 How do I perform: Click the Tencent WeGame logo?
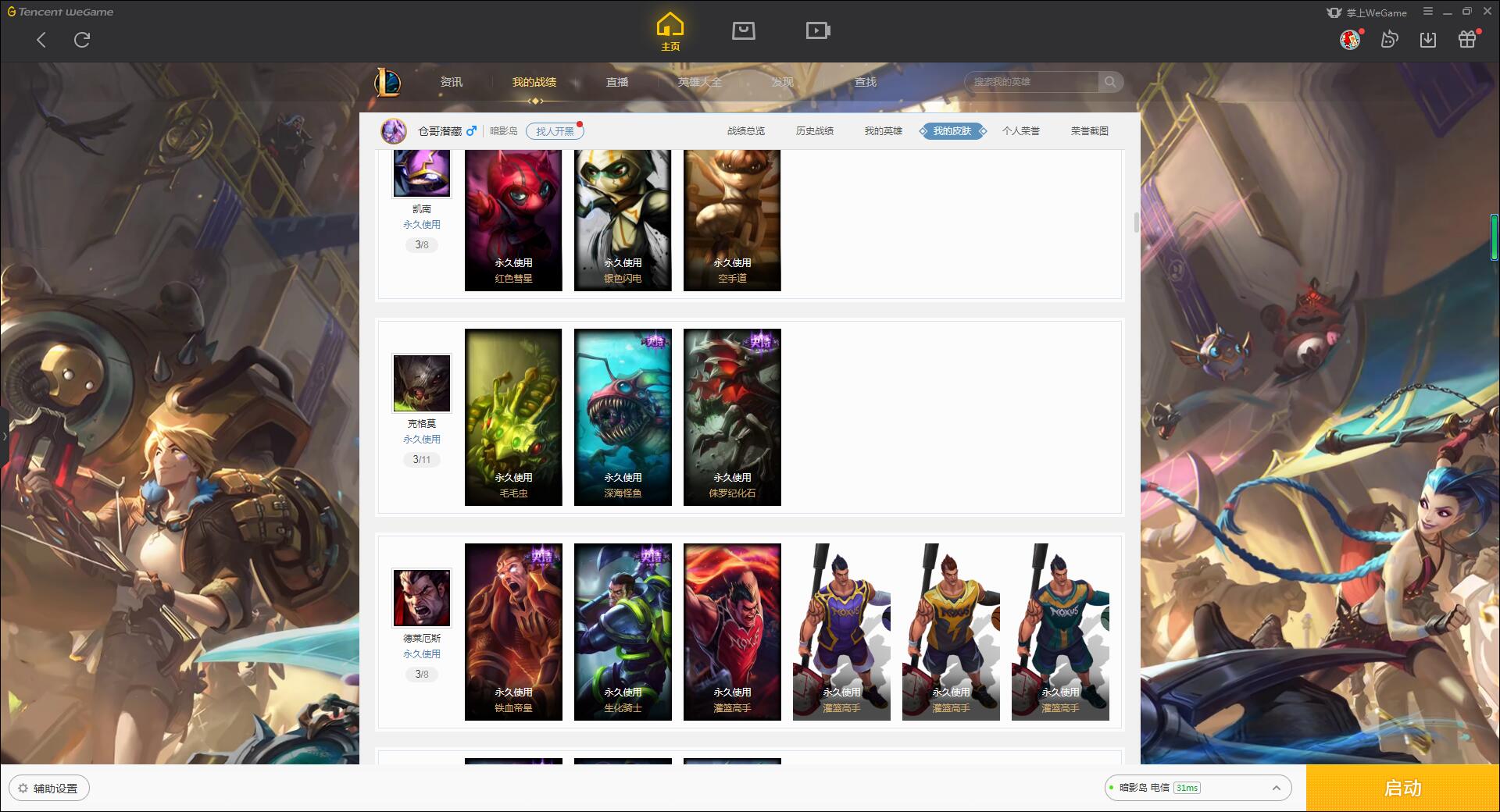60,12
